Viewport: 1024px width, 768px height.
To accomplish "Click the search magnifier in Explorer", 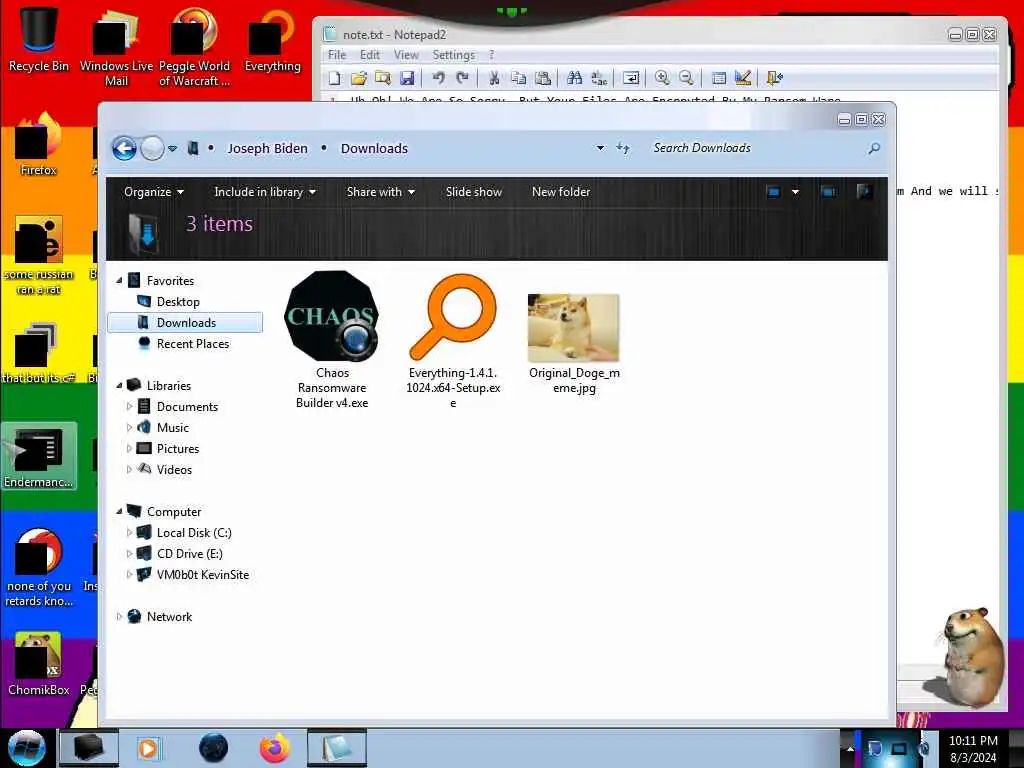I will click(x=874, y=148).
